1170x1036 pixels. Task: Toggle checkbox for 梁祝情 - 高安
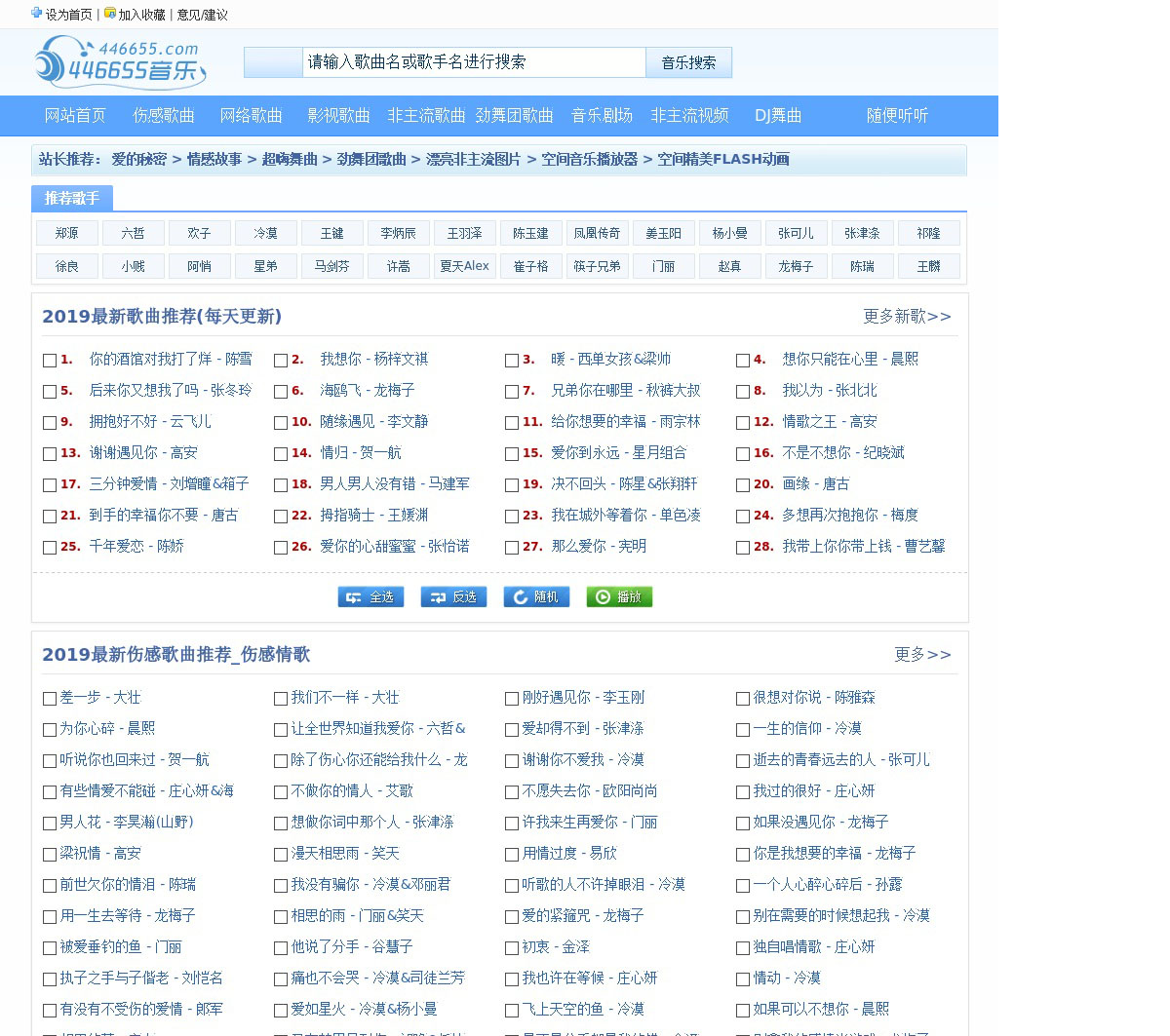tap(50, 855)
